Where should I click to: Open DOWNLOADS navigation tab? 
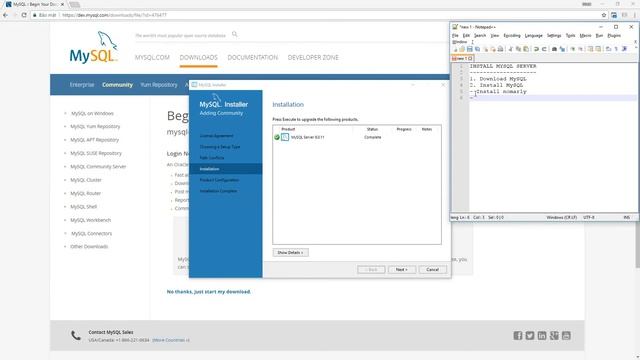tap(198, 58)
